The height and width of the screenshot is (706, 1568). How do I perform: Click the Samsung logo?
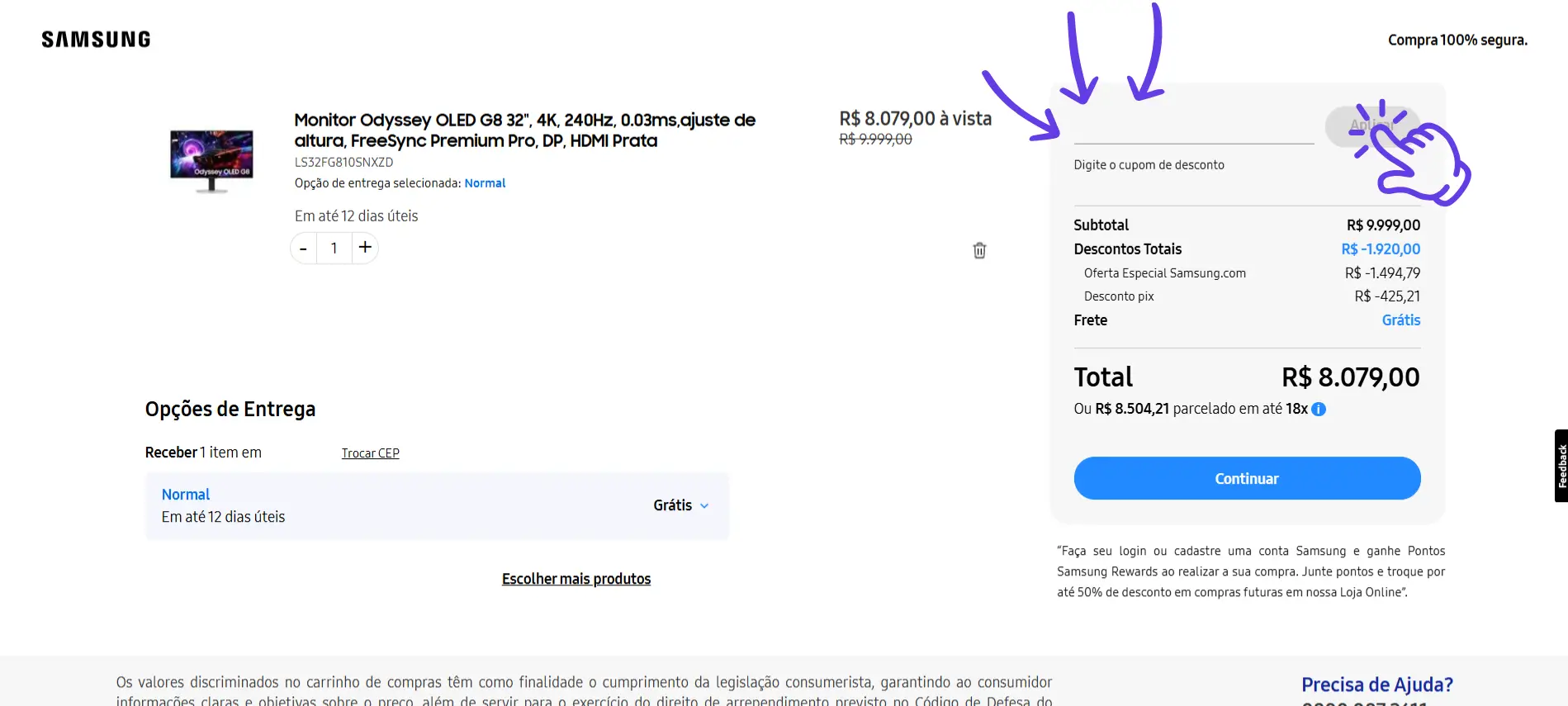tap(96, 40)
